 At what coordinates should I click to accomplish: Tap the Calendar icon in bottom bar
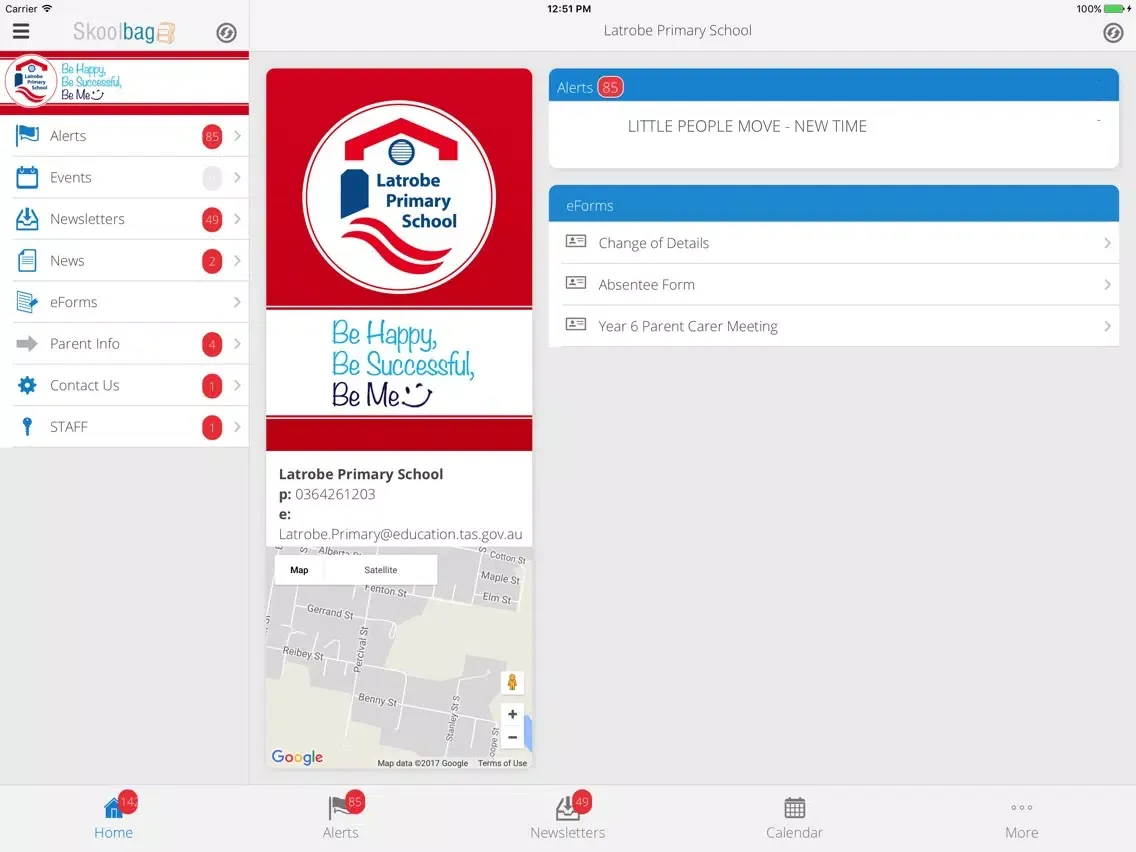(x=795, y=808)
